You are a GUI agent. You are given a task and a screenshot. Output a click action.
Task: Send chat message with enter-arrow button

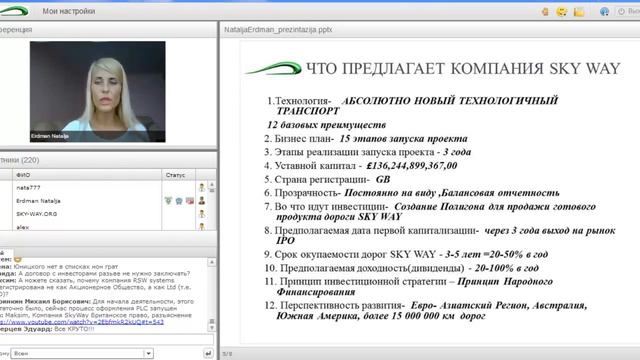[208, 353]
